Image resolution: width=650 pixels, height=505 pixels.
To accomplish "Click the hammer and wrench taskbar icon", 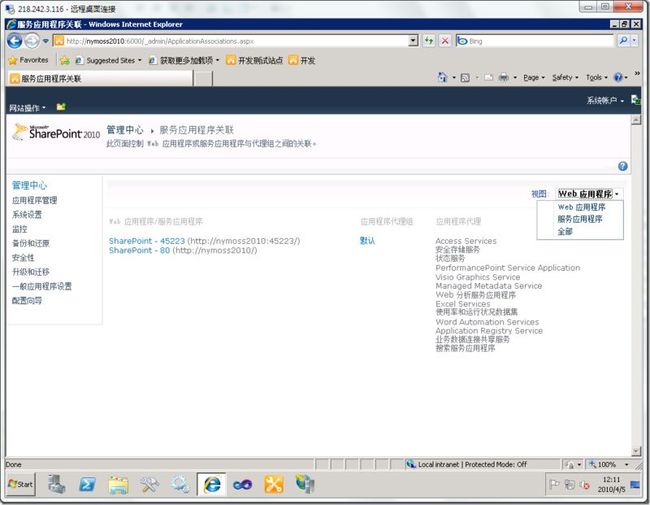I will click(149, 484).
